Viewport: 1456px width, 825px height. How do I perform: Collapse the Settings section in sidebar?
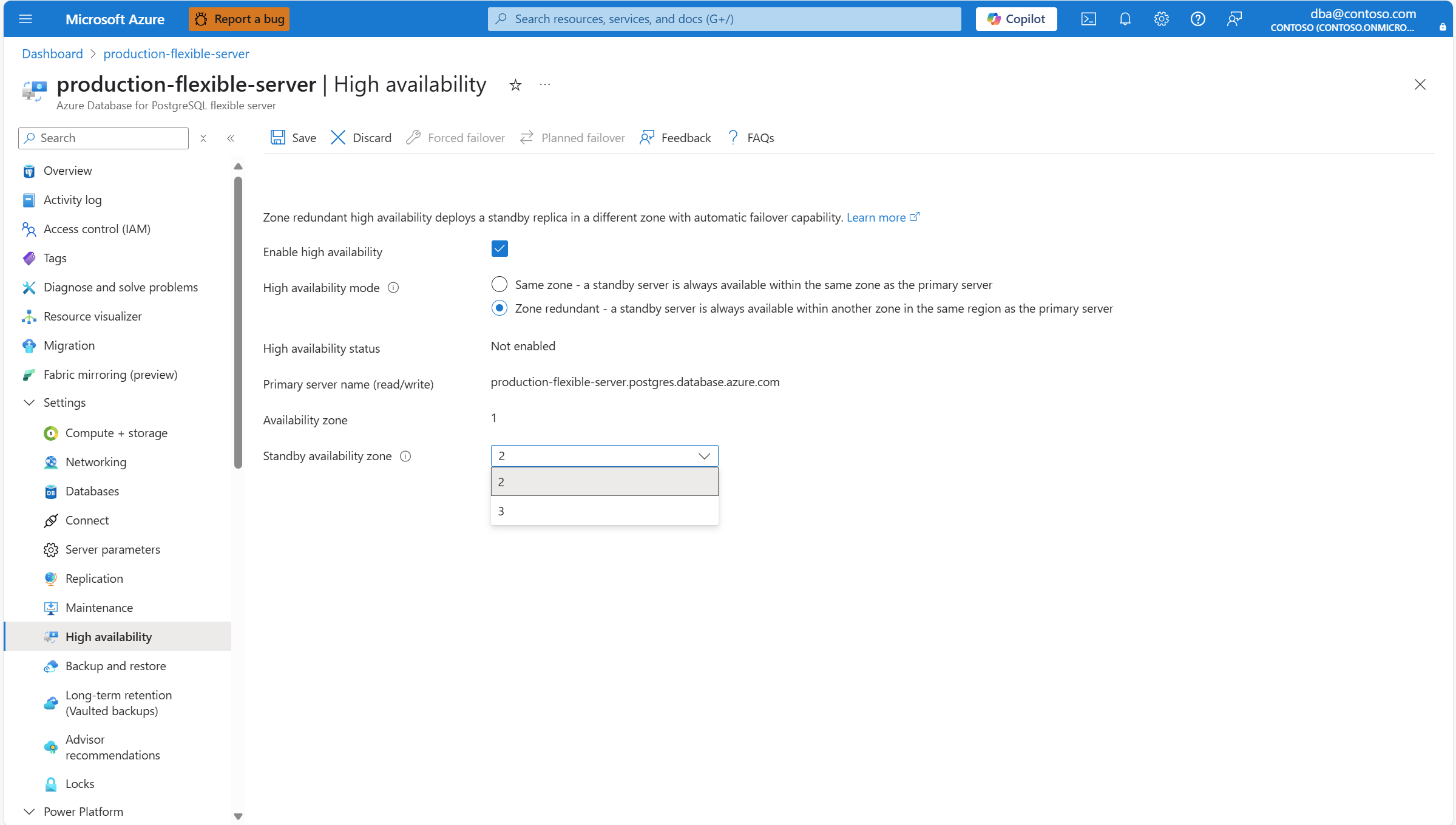29,402
